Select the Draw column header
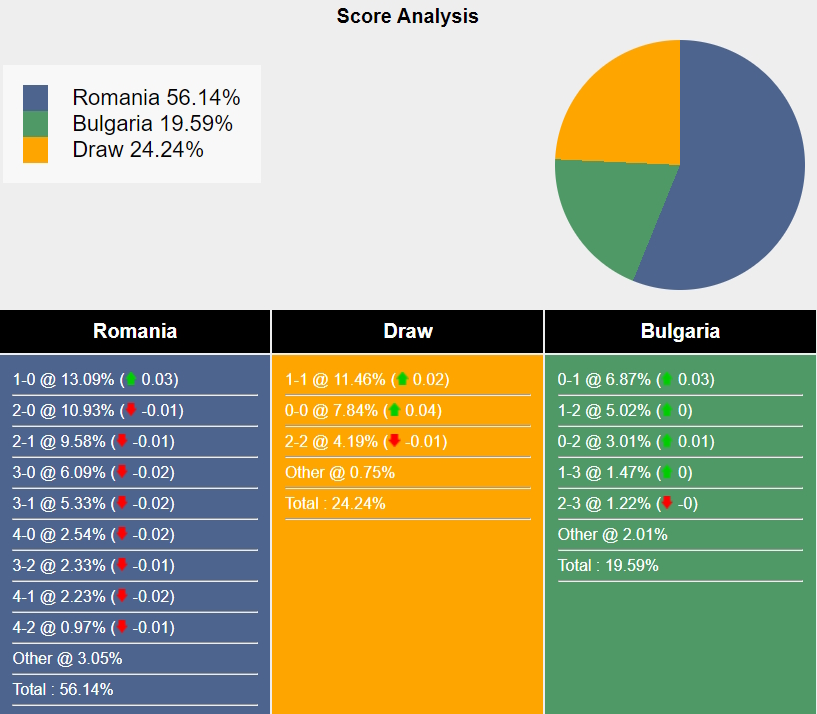 408,332
